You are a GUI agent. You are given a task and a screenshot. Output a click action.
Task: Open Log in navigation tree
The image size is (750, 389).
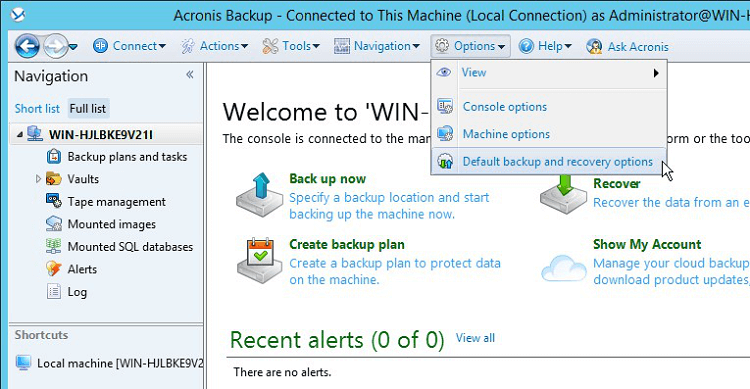click(77, 292)
